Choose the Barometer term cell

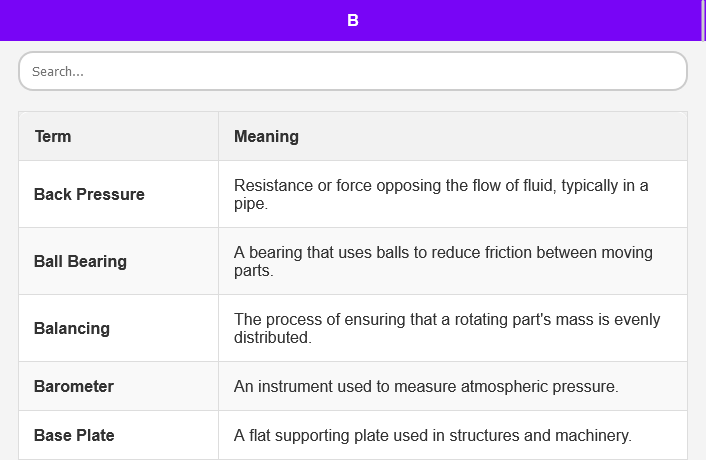coord(74,386)
